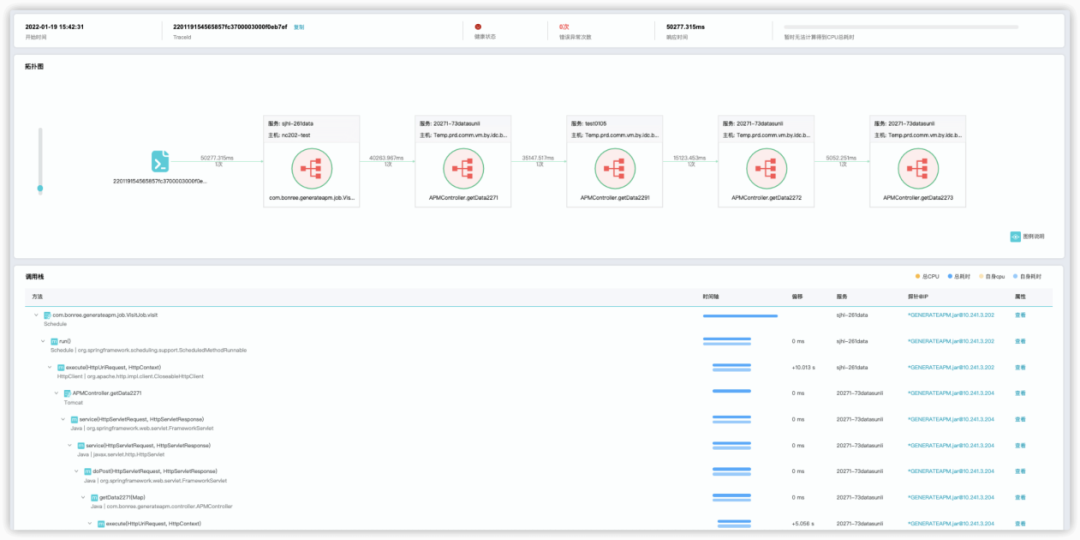Click the 探针@IP column header

coord(918,297)
